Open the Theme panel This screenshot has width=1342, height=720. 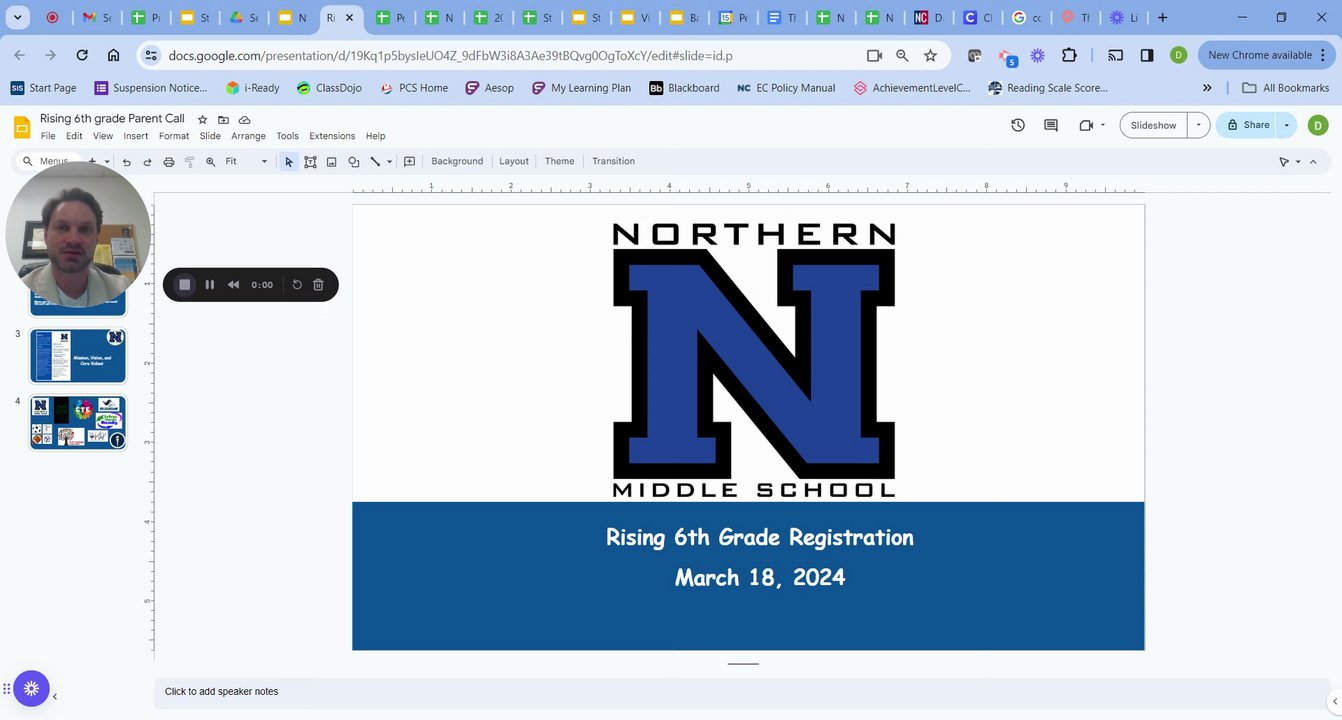[560, 161]
